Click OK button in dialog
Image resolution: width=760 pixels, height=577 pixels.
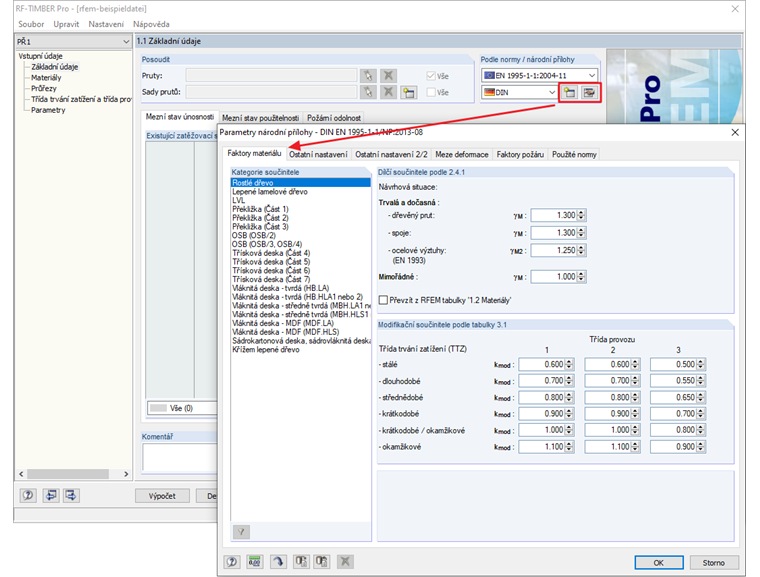tap(659, 562)
